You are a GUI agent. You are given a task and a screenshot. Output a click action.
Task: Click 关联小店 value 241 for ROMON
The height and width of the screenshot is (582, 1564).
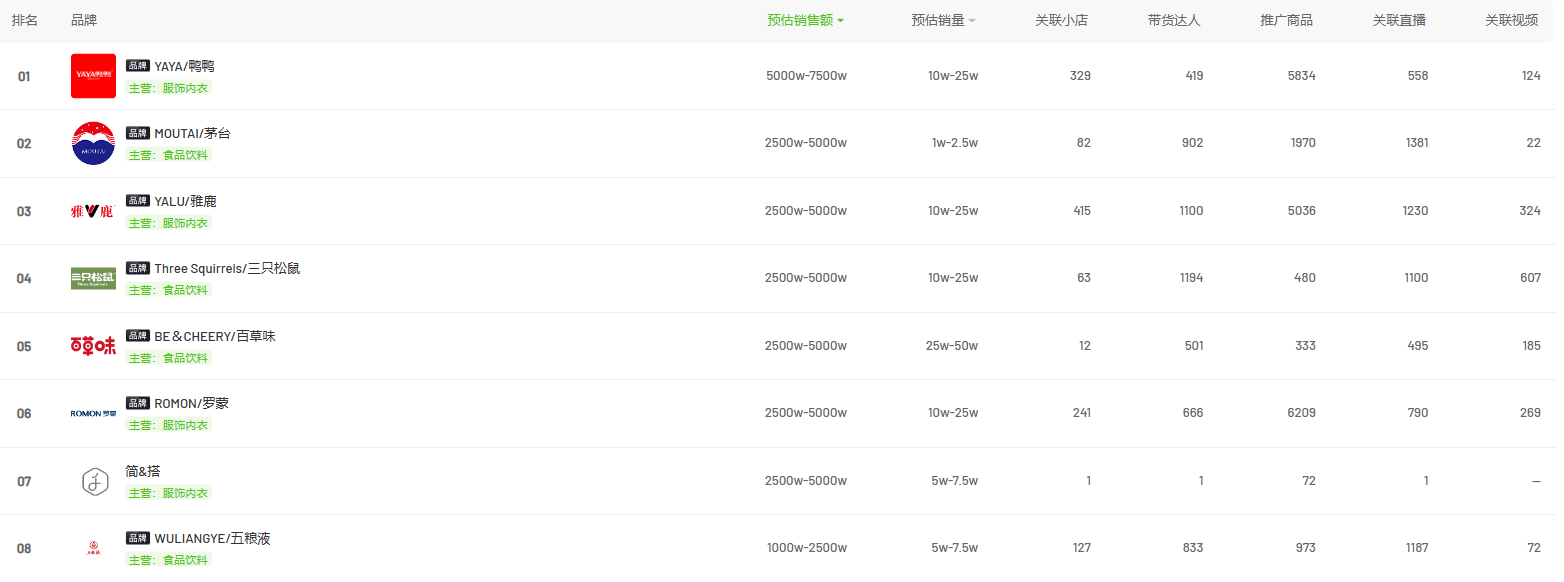point(1081,413)
